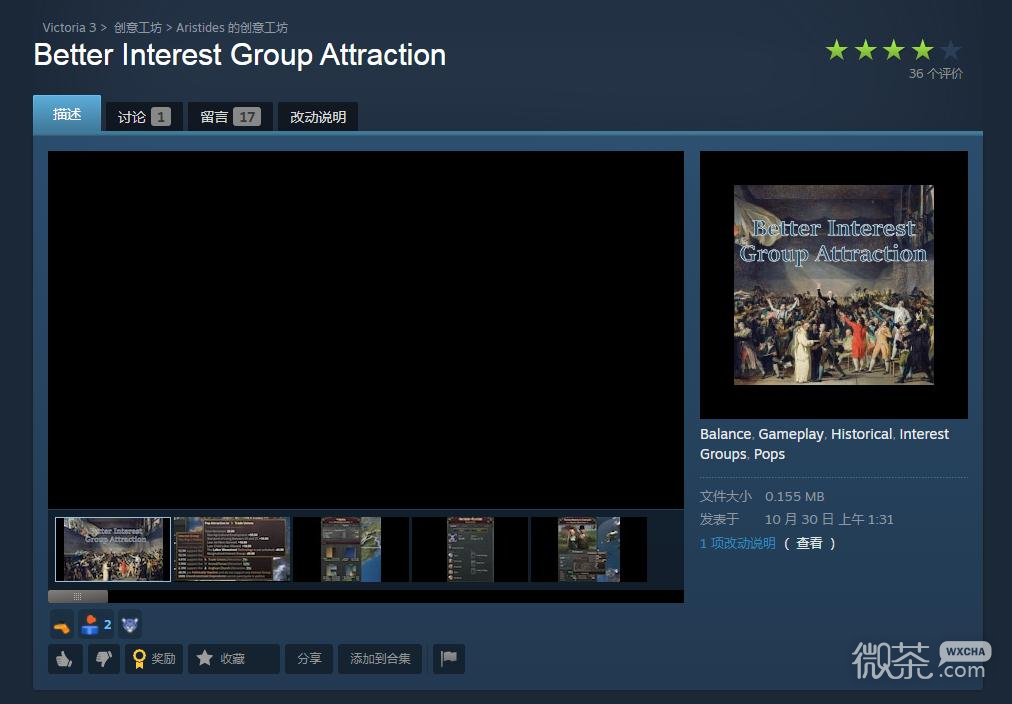Give an award with the 奖励 button

point(154,659)
